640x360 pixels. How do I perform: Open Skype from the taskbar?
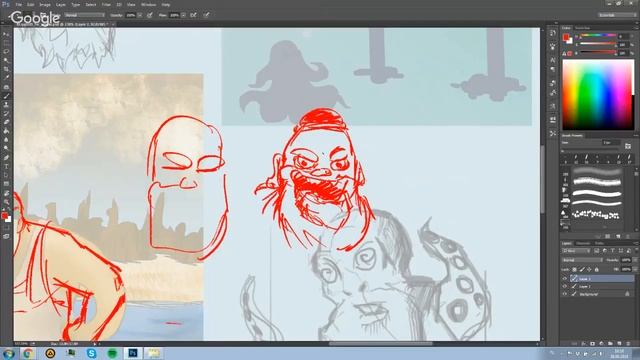91,353
